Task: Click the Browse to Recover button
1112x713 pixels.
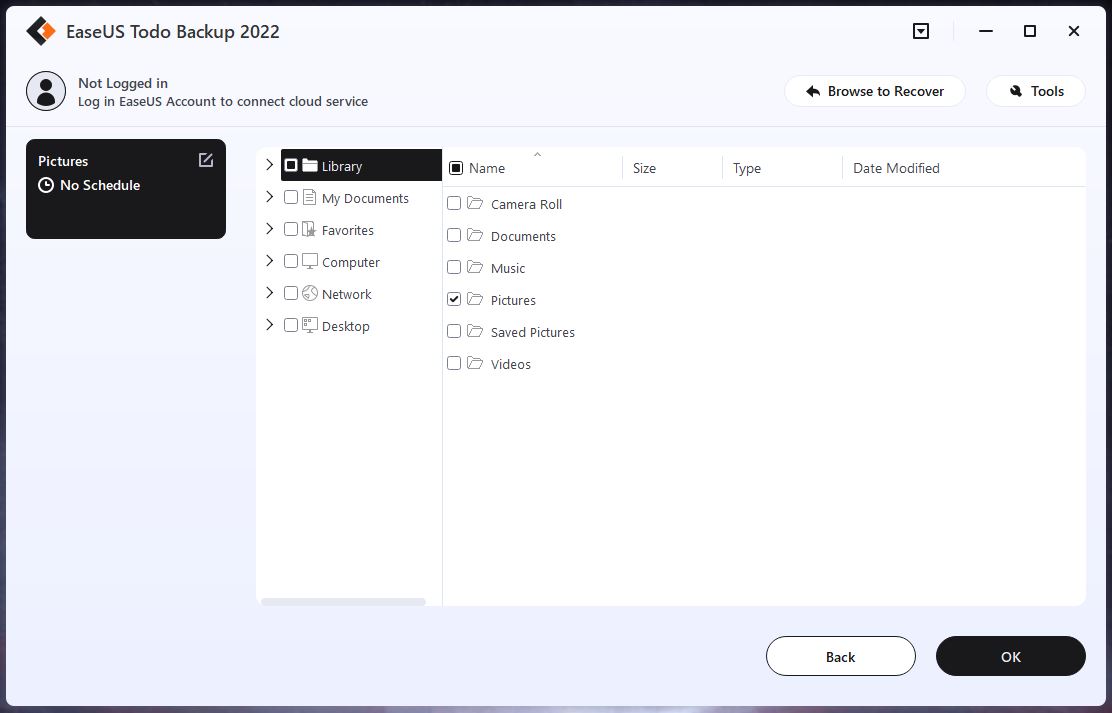Action: (874, 91)
